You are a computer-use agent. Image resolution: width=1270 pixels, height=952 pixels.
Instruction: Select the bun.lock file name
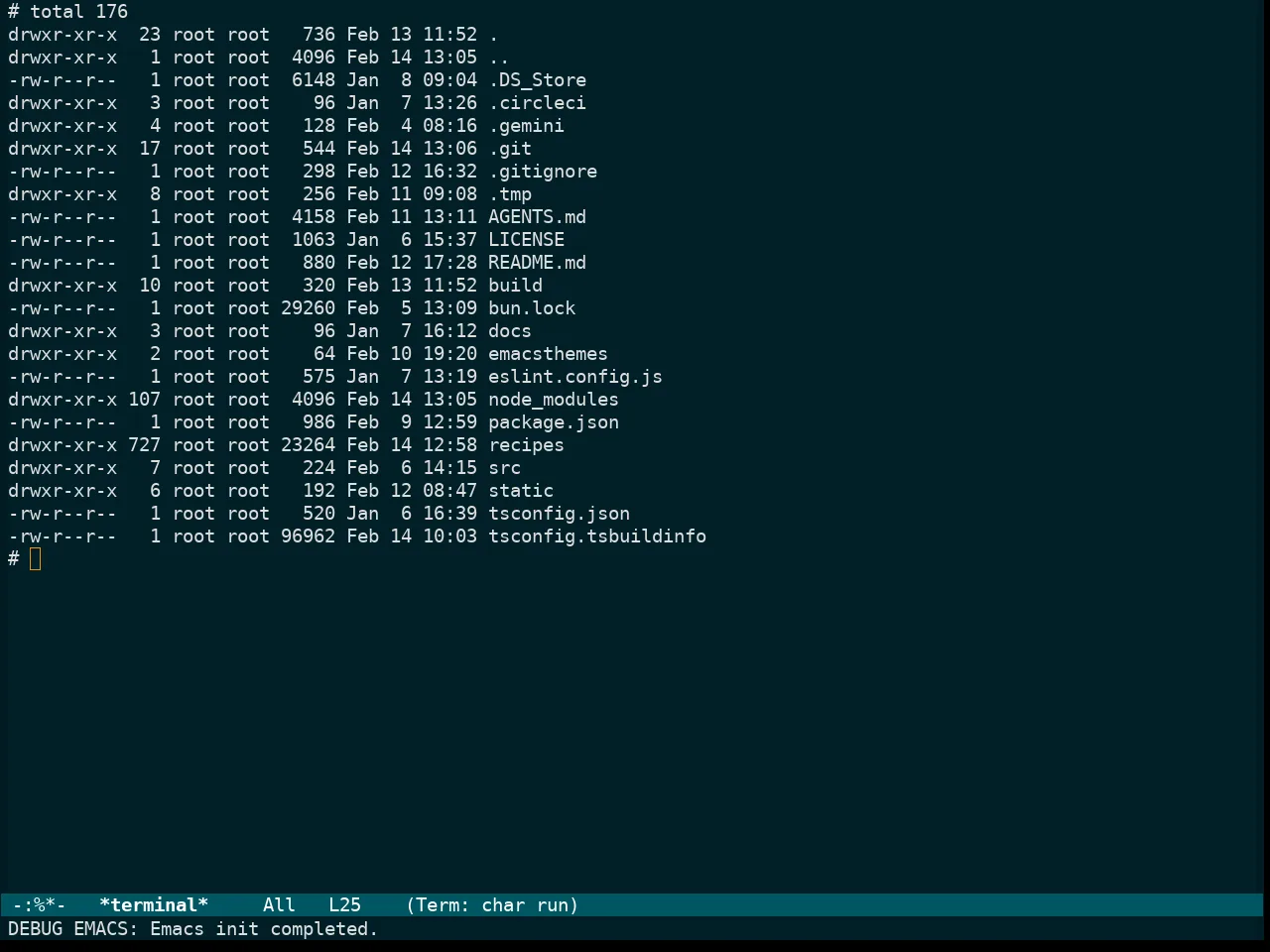[x=532, y=308]
